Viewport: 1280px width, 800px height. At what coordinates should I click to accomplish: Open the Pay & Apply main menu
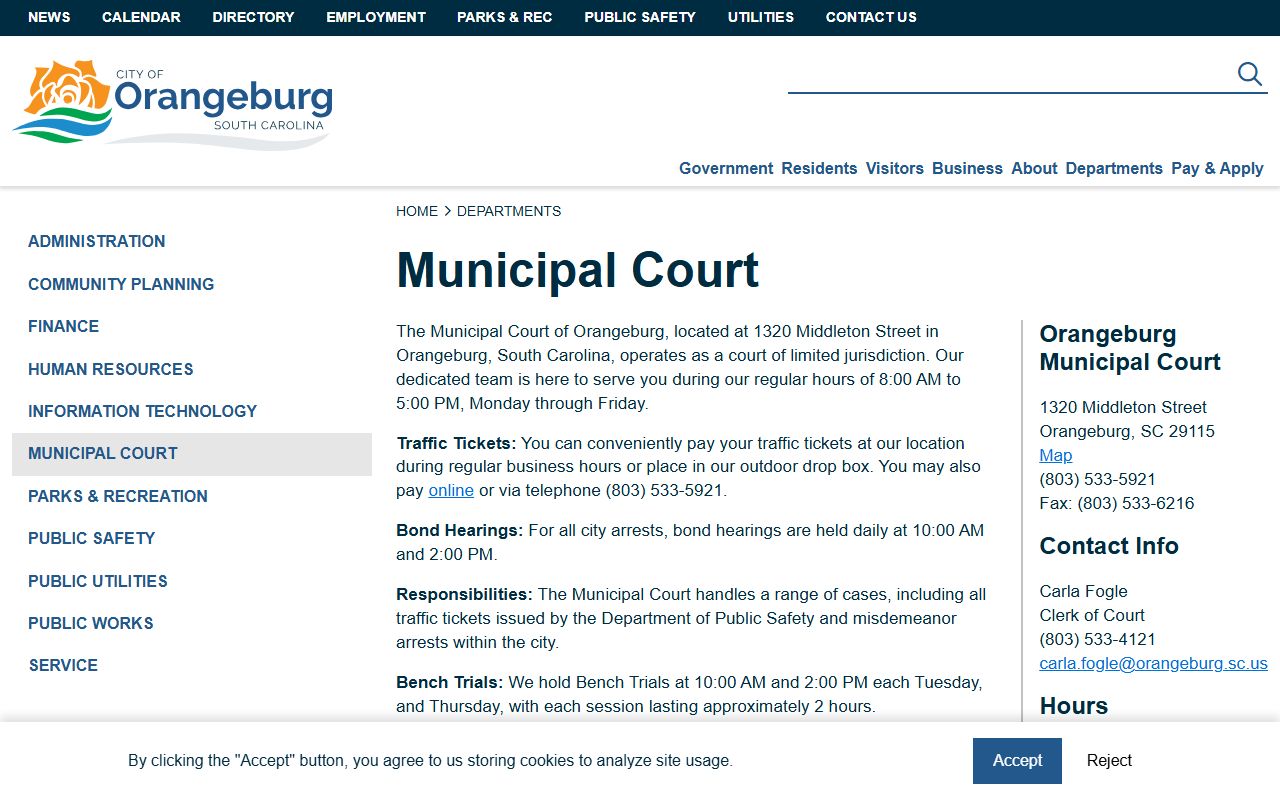coord(1217,168)
